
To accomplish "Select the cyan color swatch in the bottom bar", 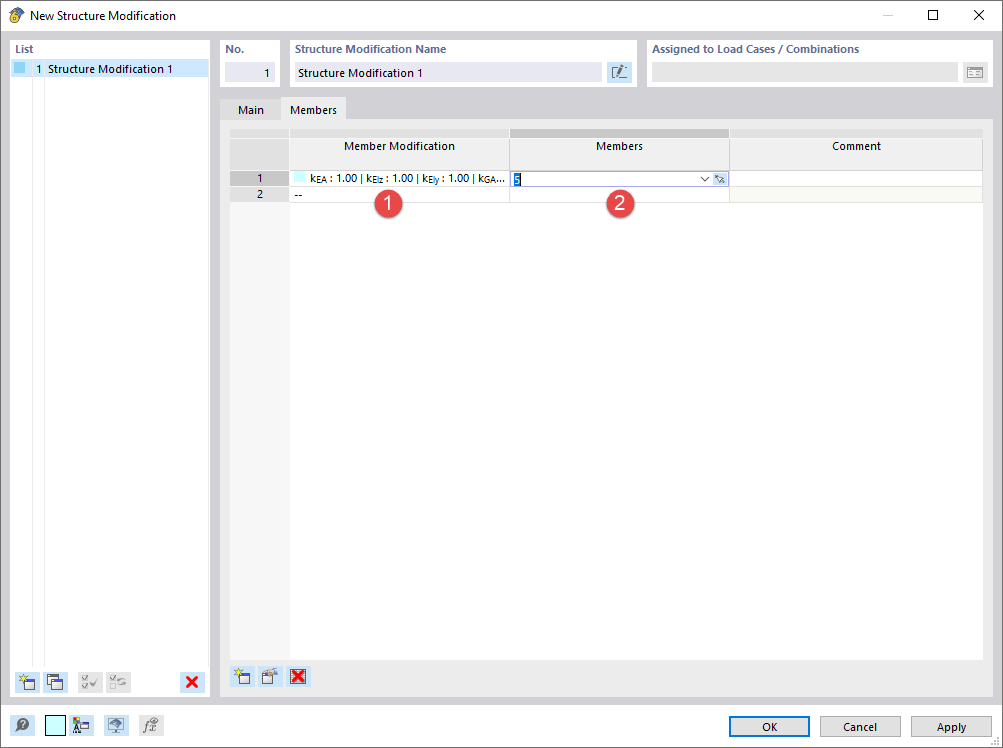I will (55, 725).
